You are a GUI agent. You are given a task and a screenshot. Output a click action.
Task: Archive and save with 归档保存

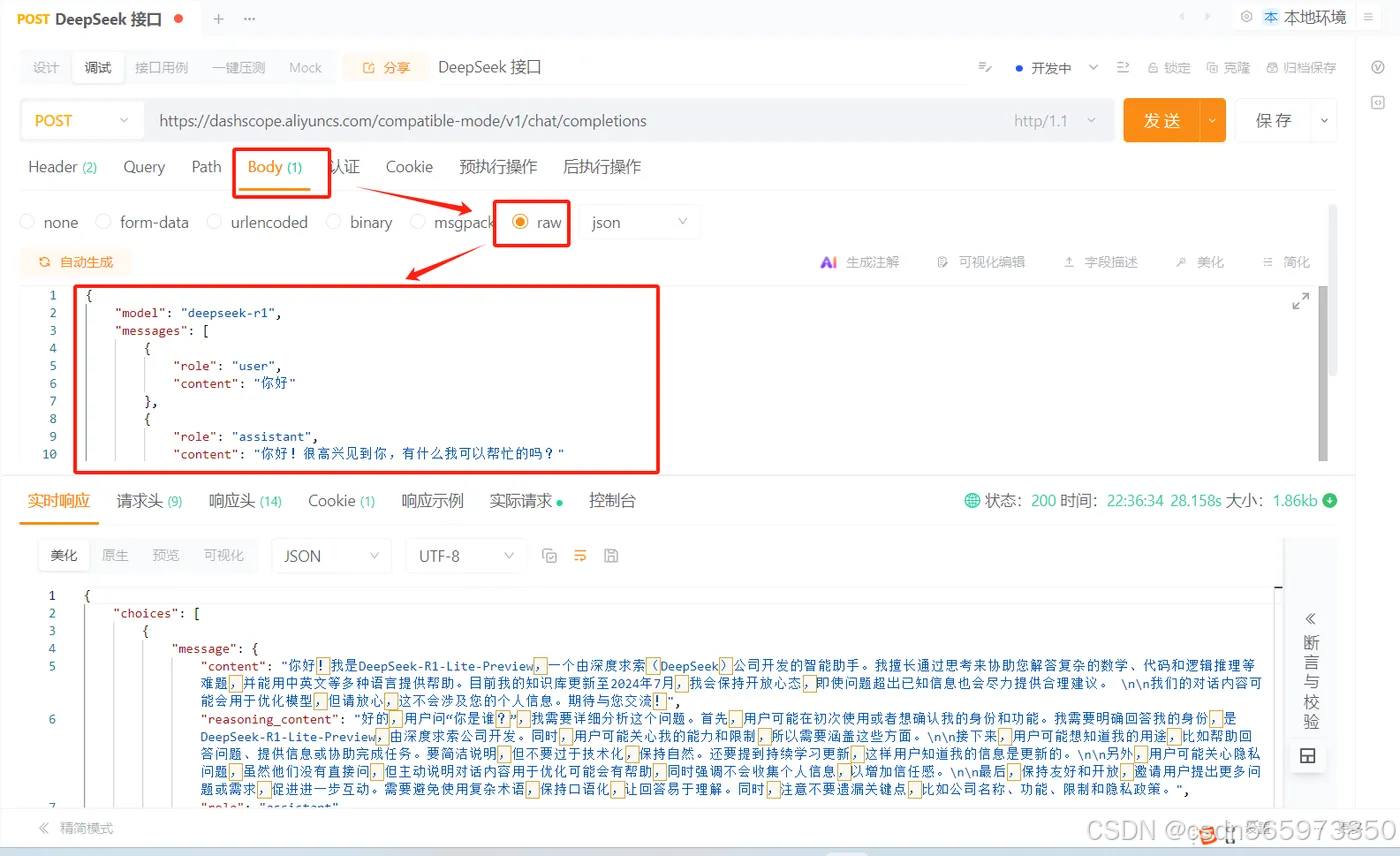[x=1301, y=68]
